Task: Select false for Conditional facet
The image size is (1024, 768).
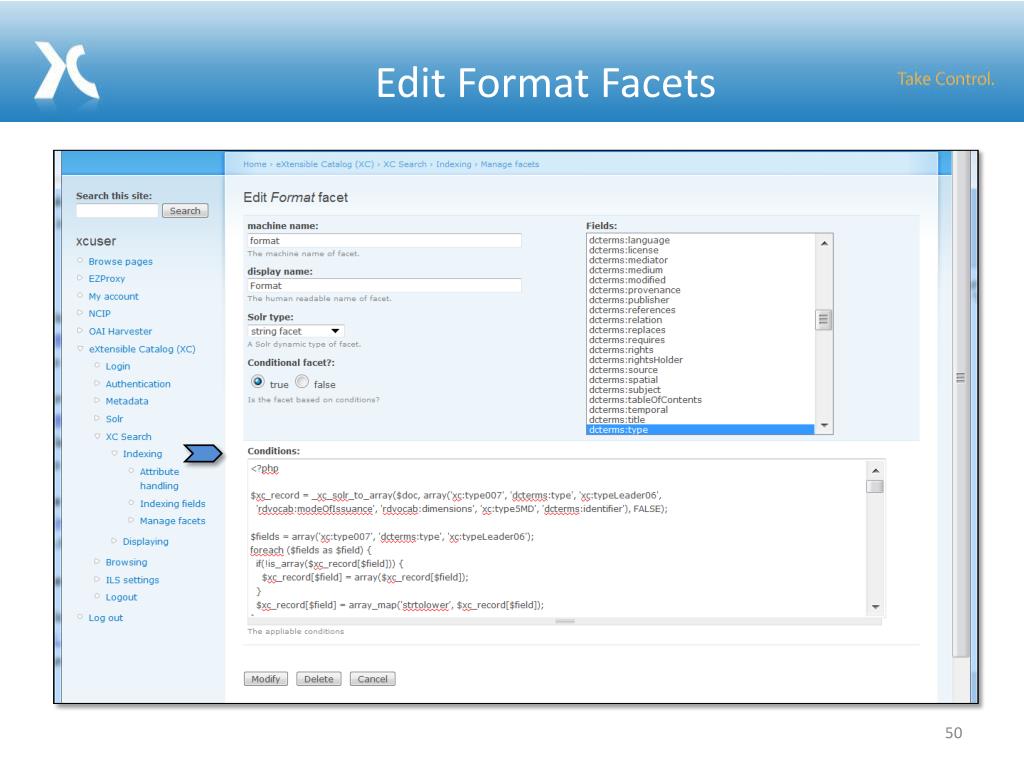Action: (302, 381)
